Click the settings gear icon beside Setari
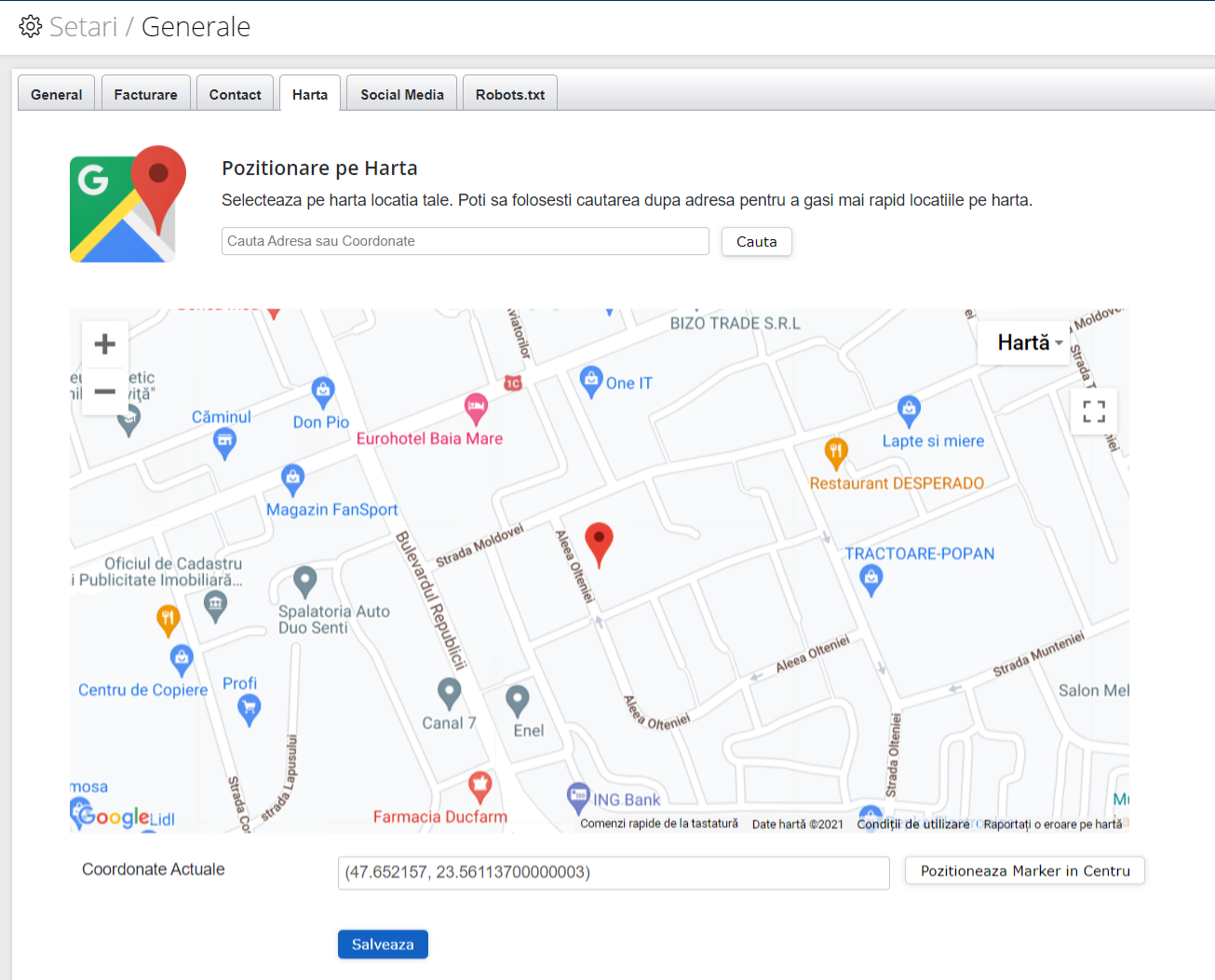 point(31,26)
